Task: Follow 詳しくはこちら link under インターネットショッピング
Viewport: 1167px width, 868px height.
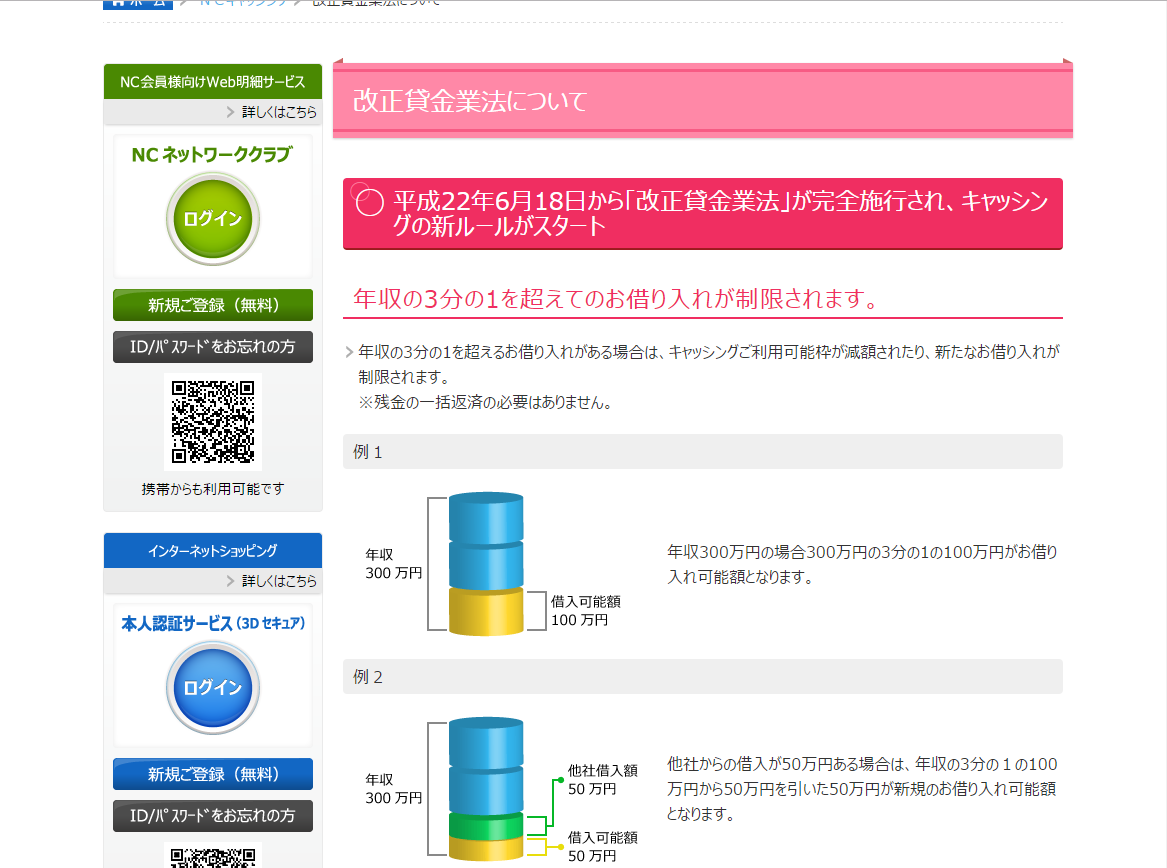Action: (272, 581)
